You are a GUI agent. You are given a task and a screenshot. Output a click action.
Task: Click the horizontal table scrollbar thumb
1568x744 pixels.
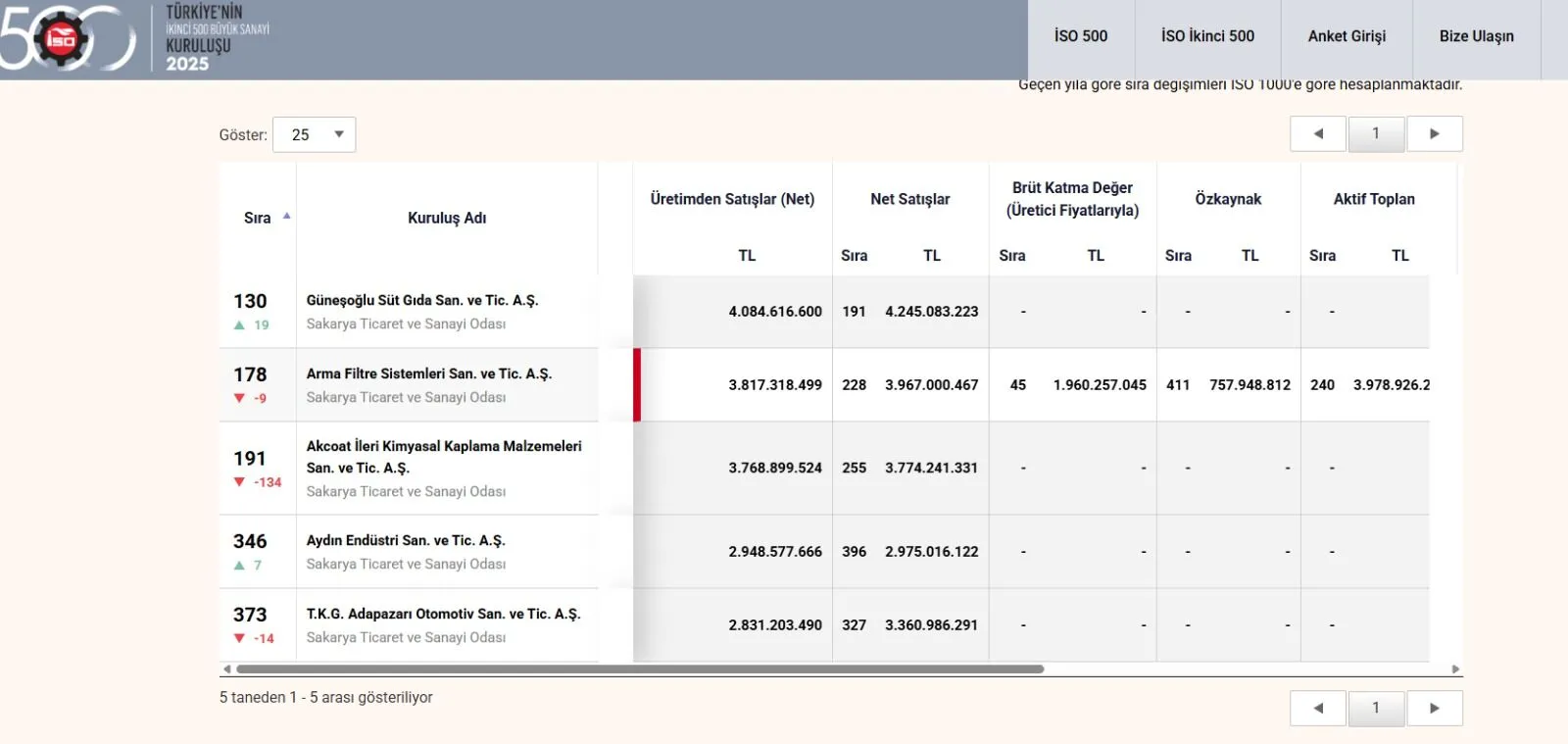(x=640, y=670)
